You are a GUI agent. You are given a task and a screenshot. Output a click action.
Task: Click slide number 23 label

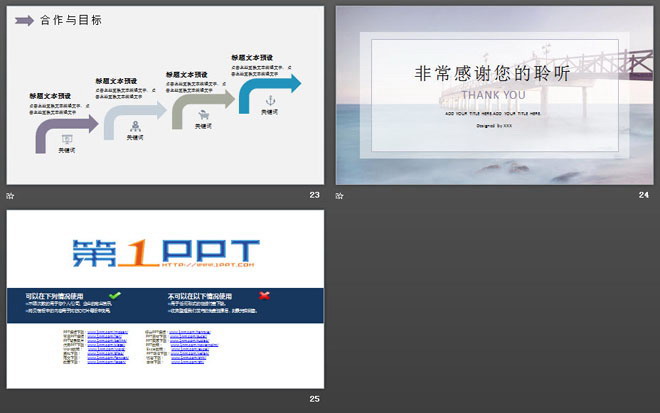[x=314, y=195]
